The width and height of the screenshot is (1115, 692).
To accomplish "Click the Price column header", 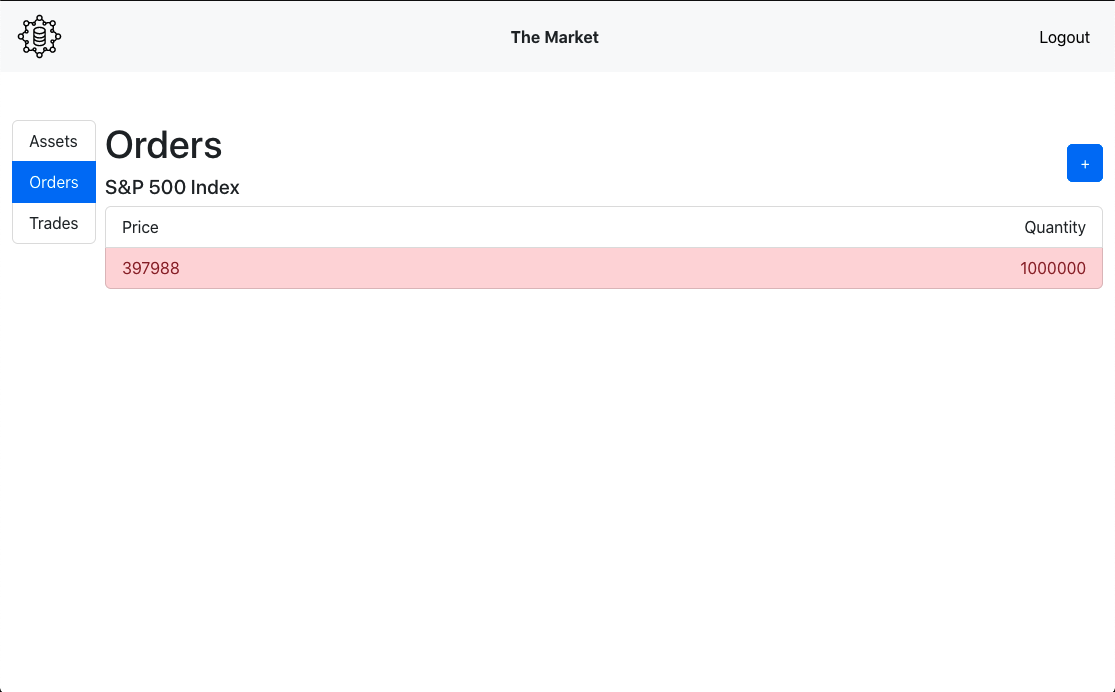I will (x=139, y=227).
